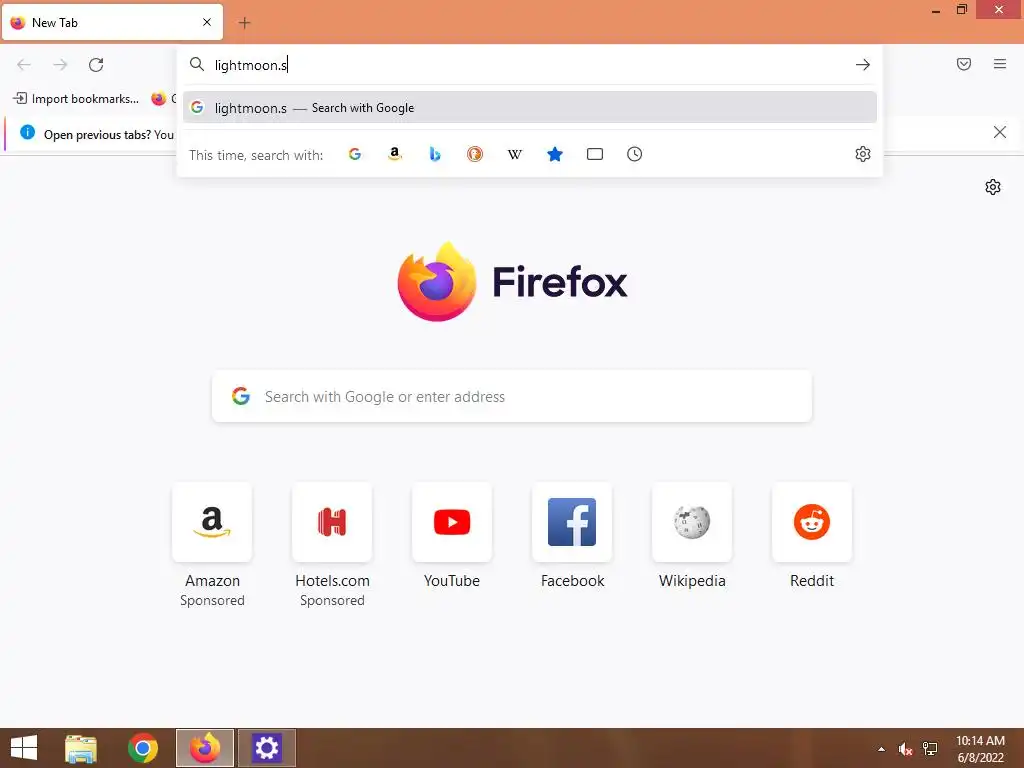Open the Settings app in the taskbar
Viewport: 1024px width, 768px height.
pyautogui.click(x=266, y=748)
